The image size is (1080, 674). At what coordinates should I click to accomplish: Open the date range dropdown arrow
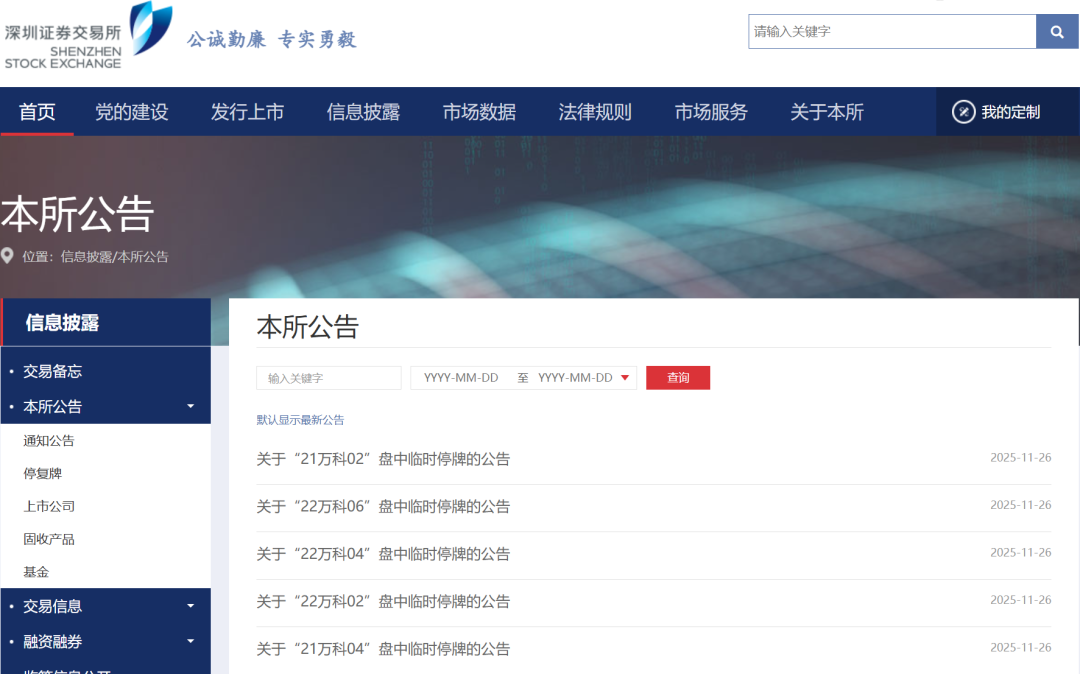point(625,378)
